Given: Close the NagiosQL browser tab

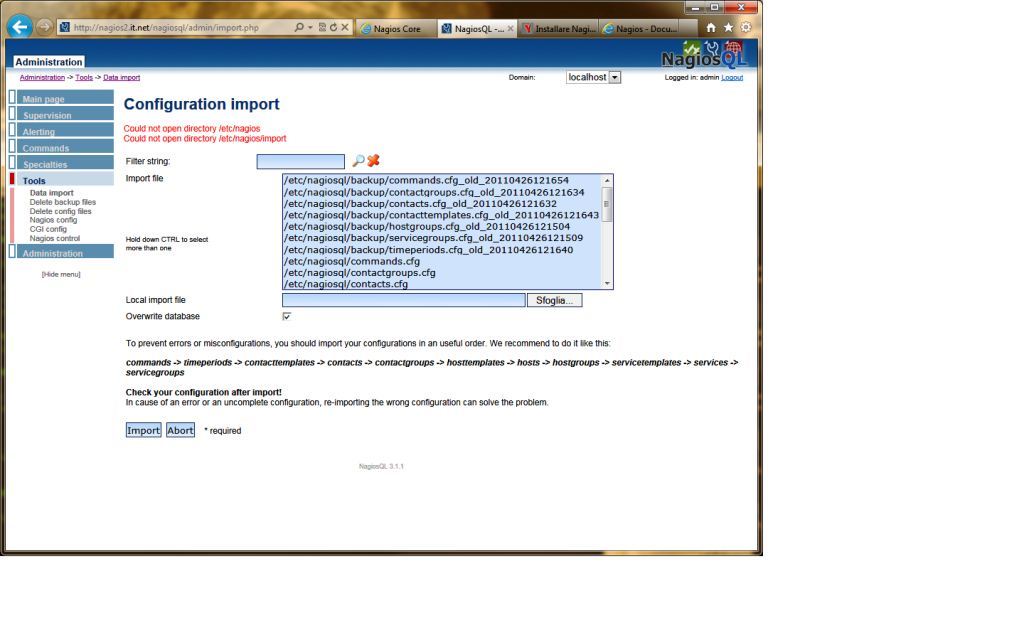Looking at the screenshot, I should click(511, 29).
